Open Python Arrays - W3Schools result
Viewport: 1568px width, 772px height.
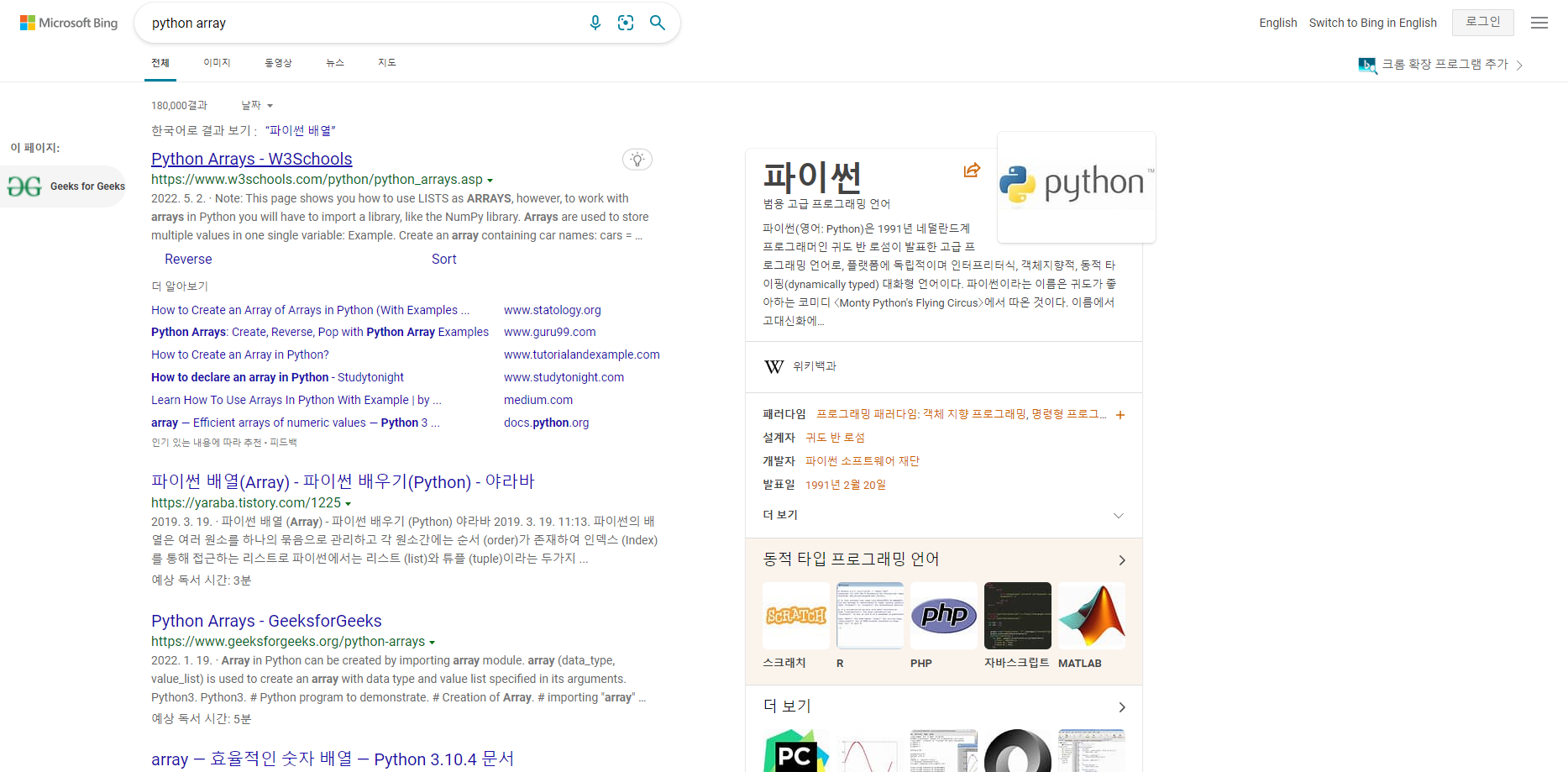251,159
